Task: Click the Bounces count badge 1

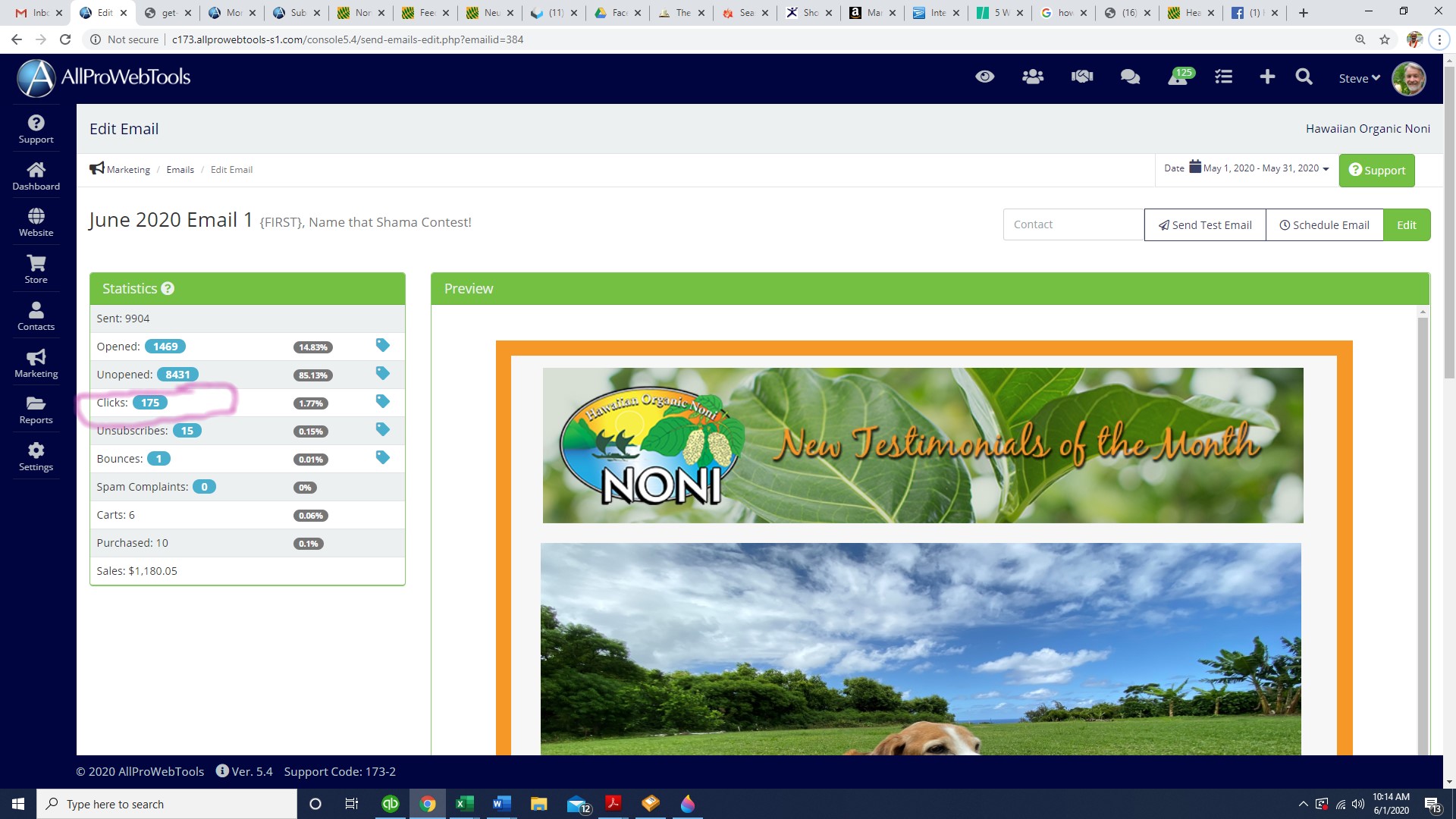Action: (x=158, y=459)
